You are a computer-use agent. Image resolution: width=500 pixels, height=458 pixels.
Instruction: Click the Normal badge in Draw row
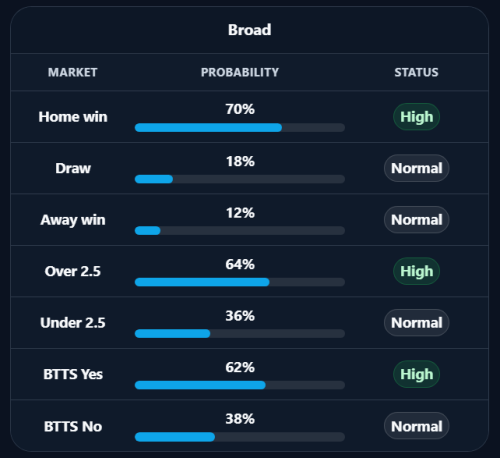click(x=416, y=168)
